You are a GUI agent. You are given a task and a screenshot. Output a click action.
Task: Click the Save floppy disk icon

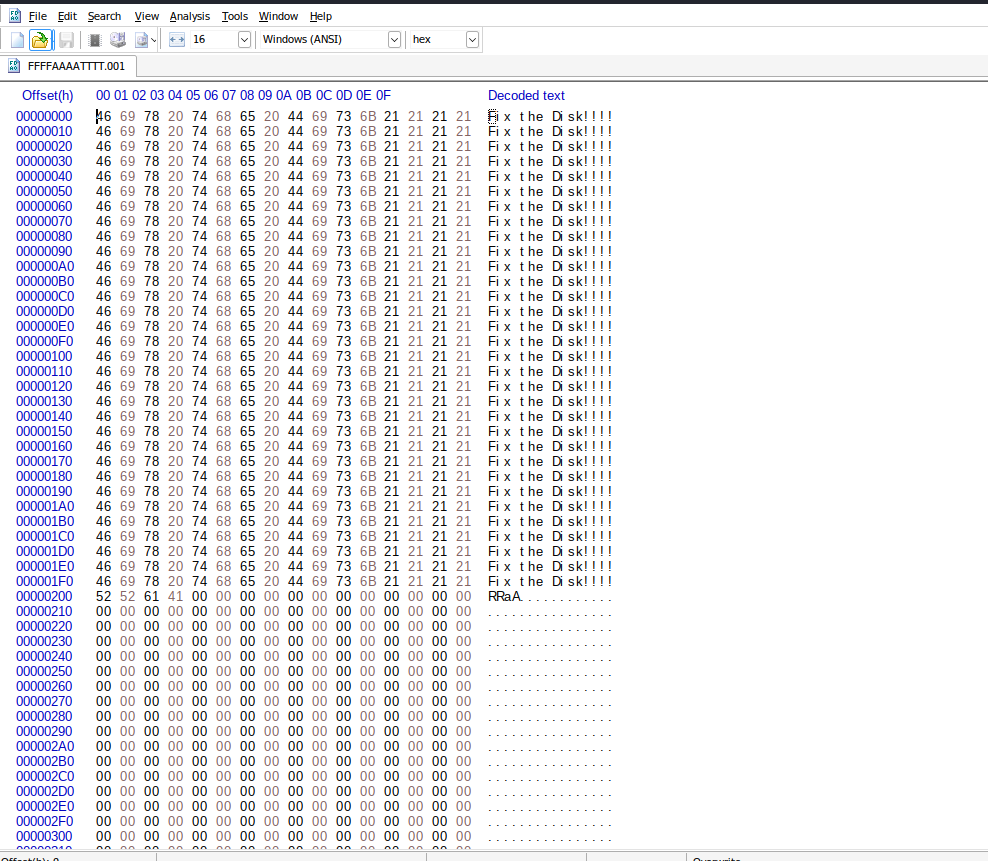click(66, 40)
